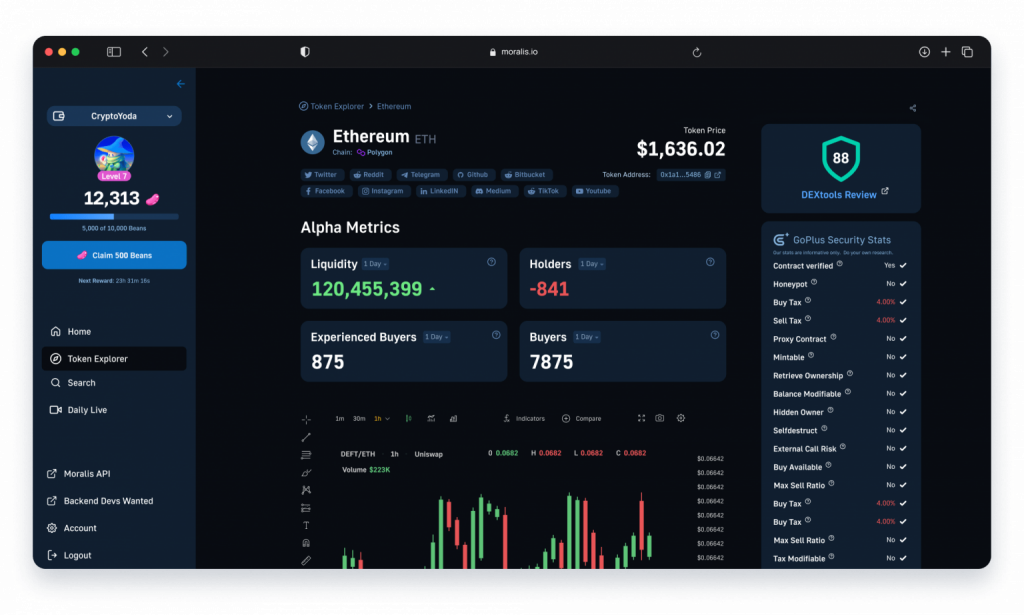Click the Claim 500 Beans button
1024x615 pixels.
[113, 255]
